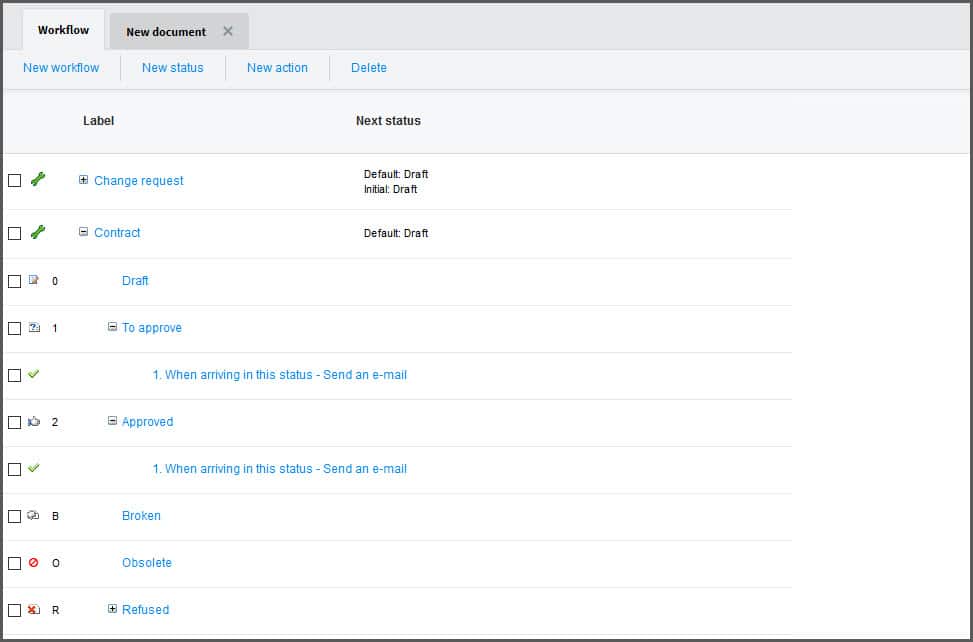This screenshot has height=642, width=973.
Task: Select the checkbox next to Draft status
Action: (14, 282)
